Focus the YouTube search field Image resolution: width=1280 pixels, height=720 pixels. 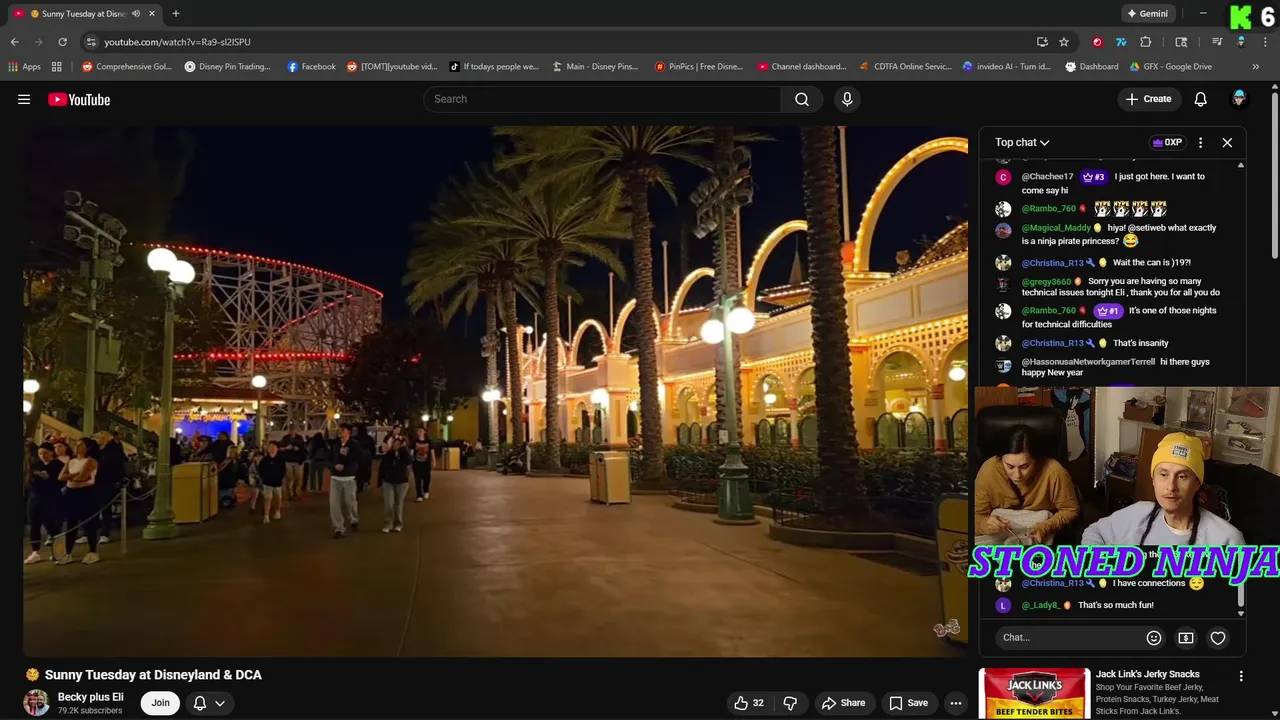(602, 99)
